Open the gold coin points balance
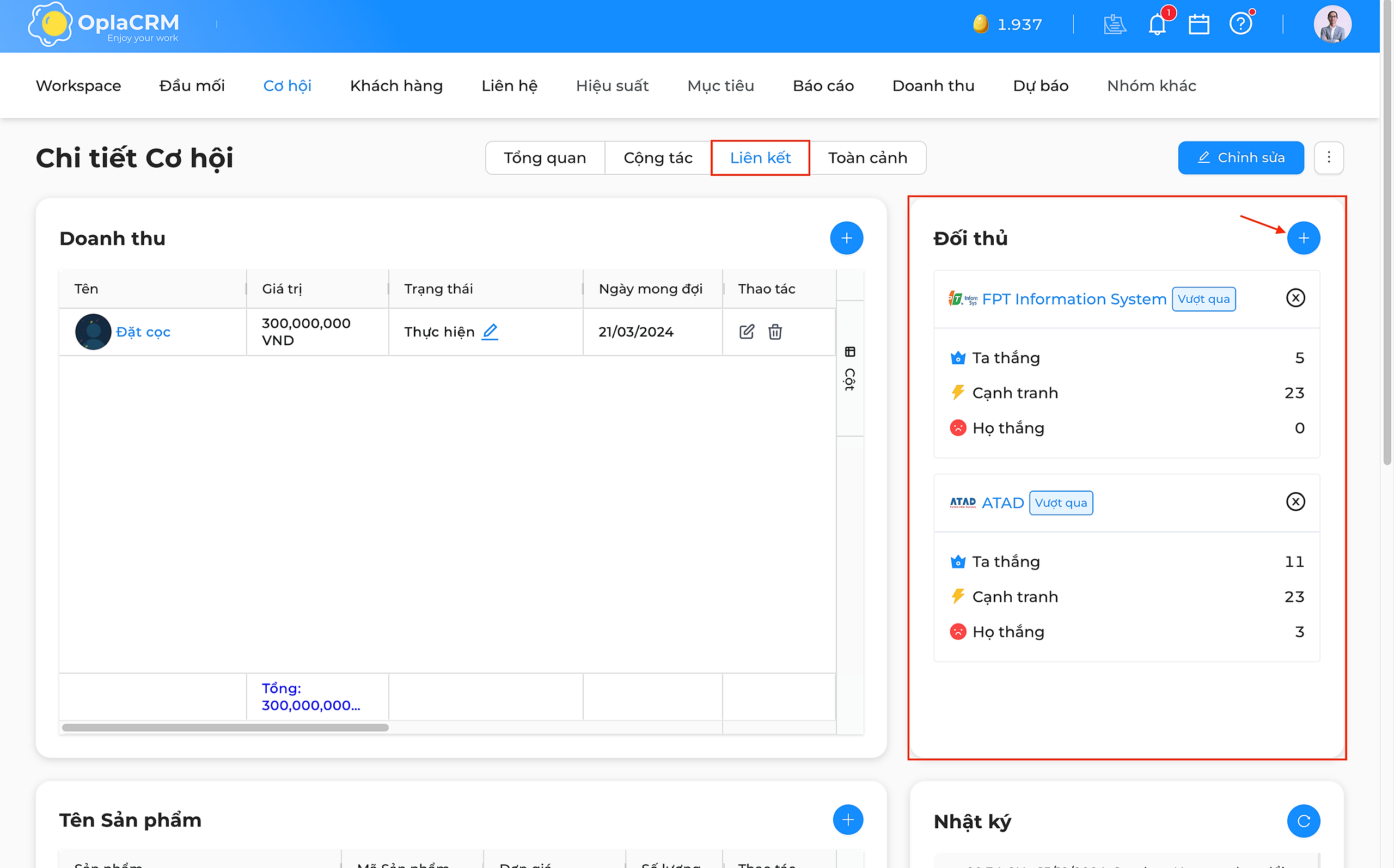This screenshot has height=868, width=1394. (1007, 24)
